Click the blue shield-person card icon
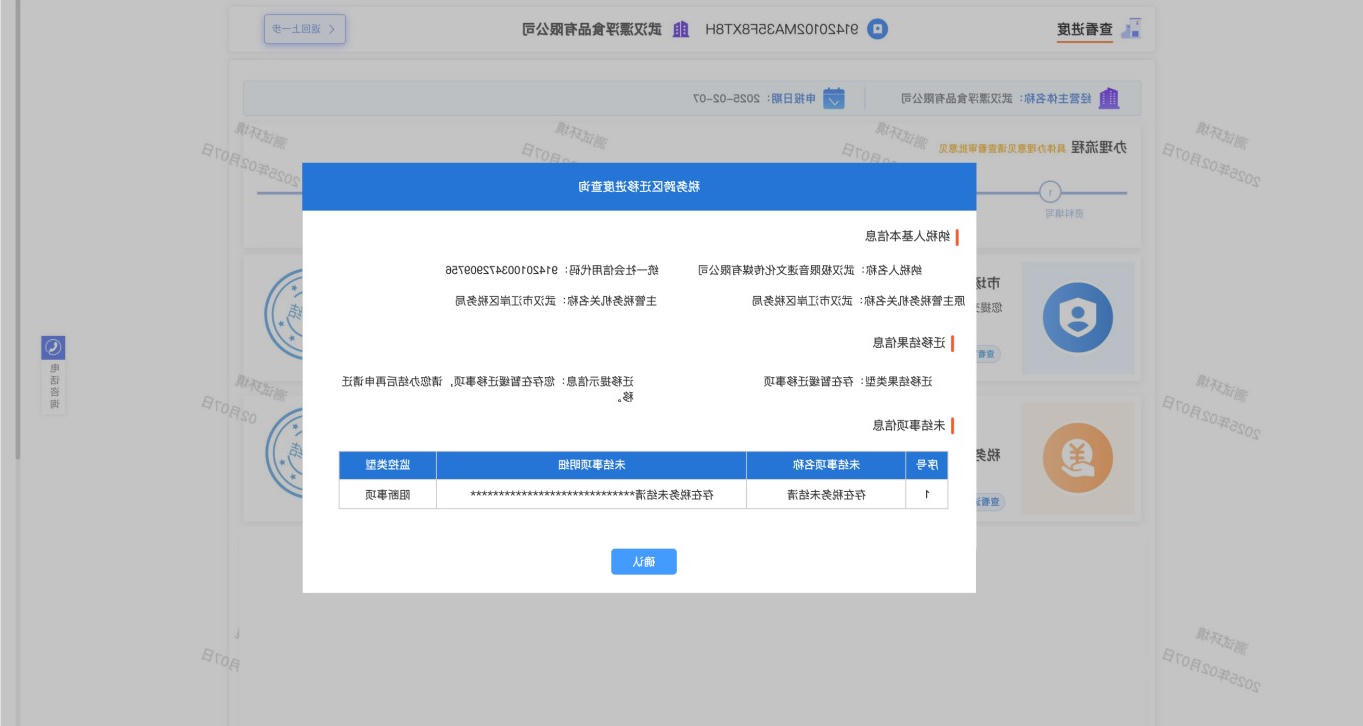 coord(1077,318)
